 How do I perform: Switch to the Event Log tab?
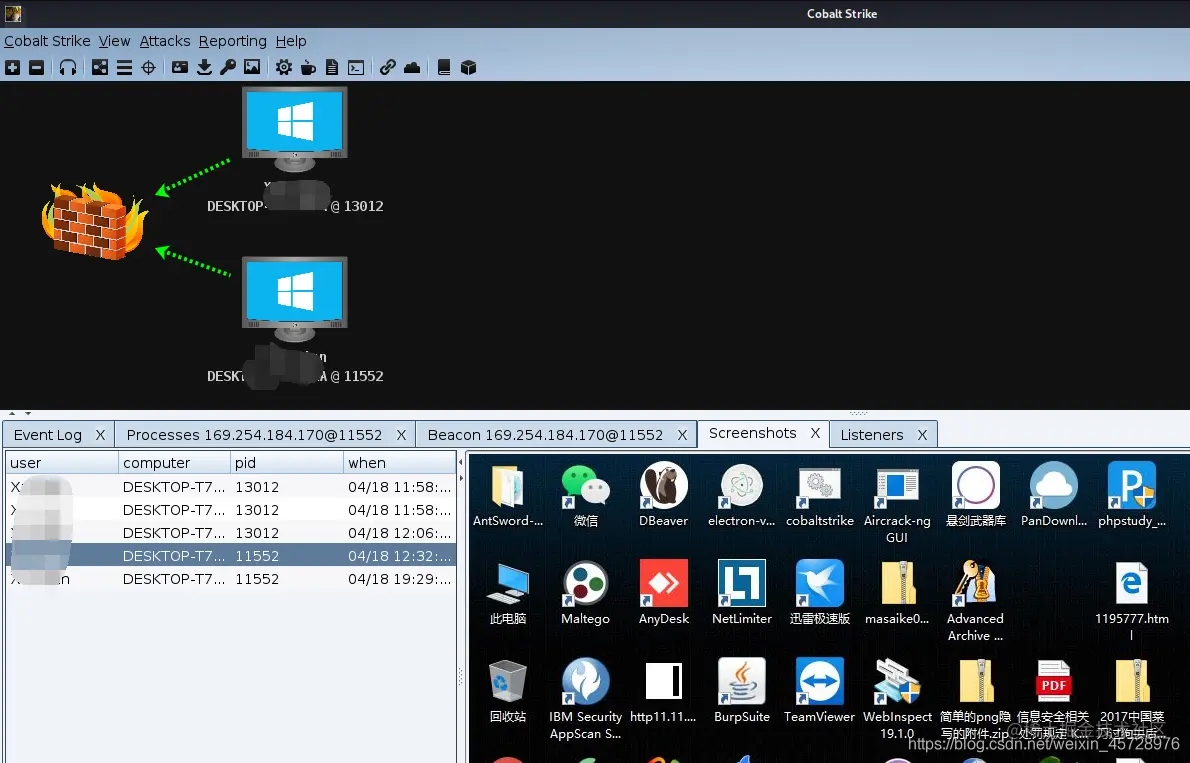pyautogui.click(x=48, y=435)
